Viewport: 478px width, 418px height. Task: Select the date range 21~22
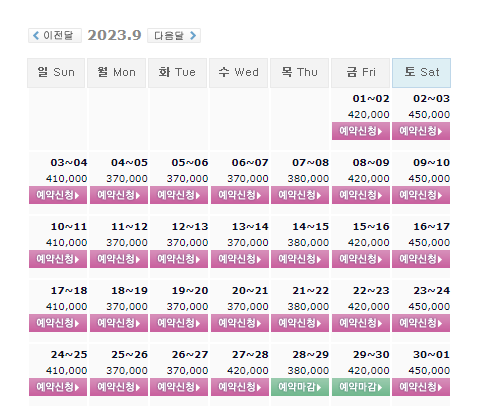pyautogui.click(x=311, y=291)
